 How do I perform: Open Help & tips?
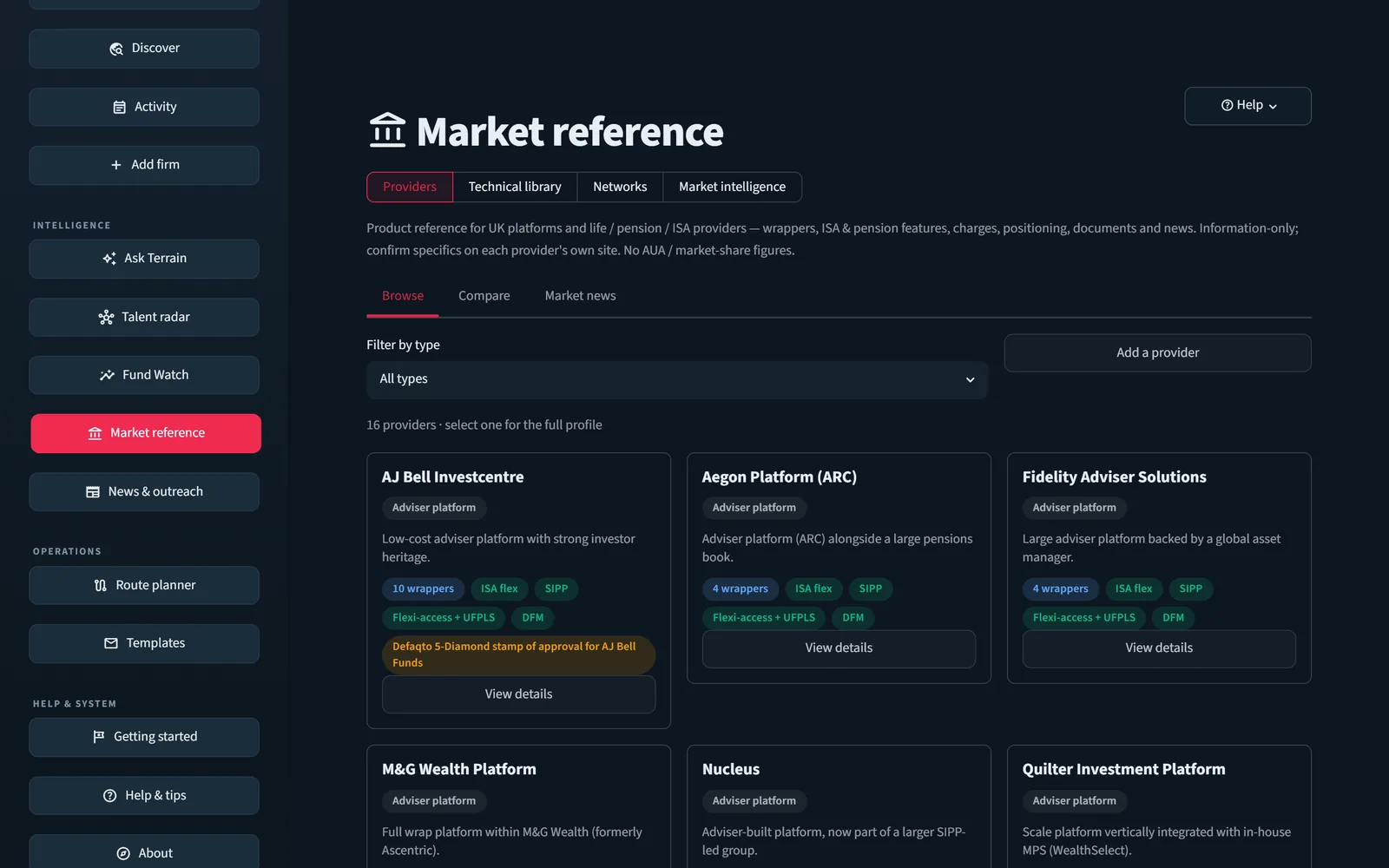tap(144, 796)
